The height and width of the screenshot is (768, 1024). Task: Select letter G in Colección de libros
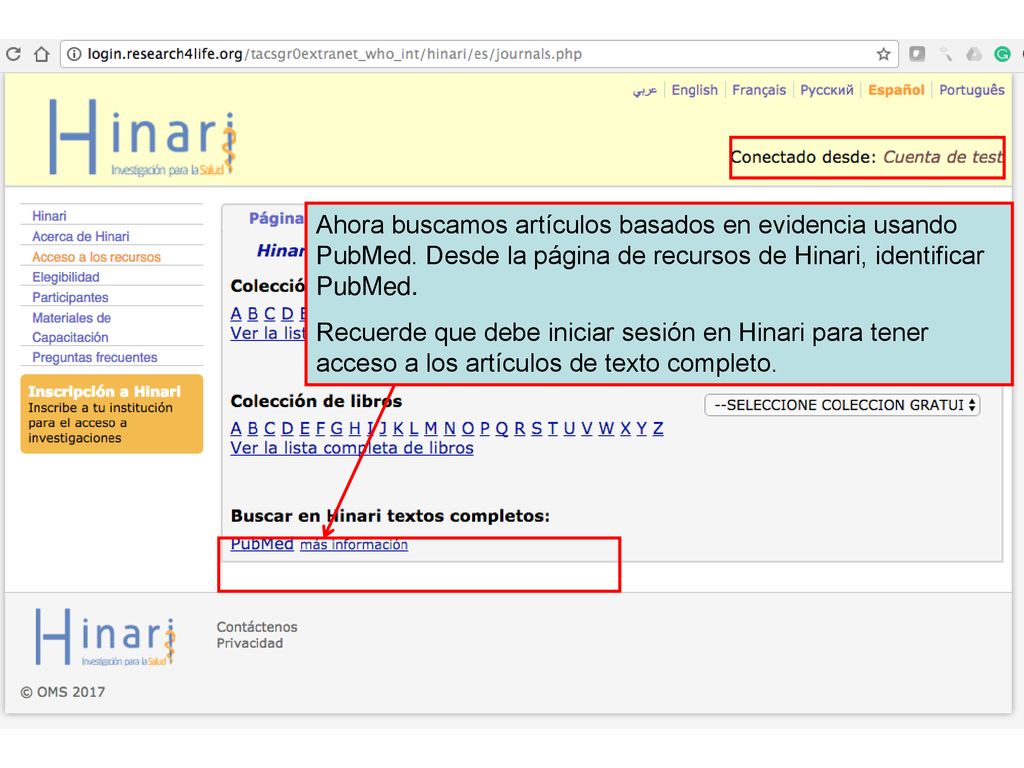[336, 428]
